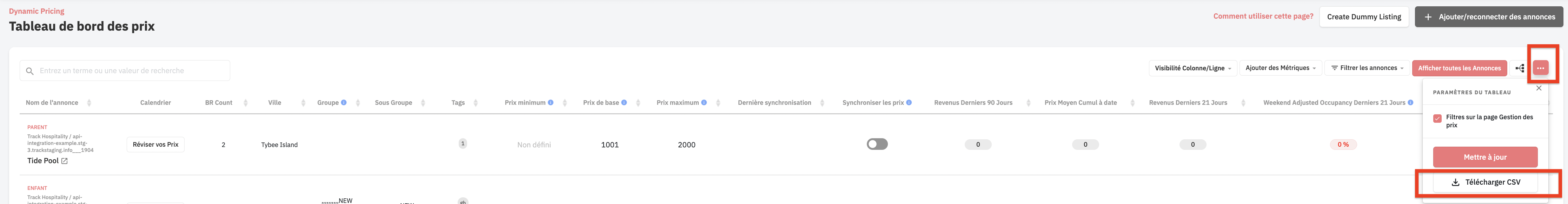Toggle Synchroniser les prix switch for Tide Pool

pos(877,144)
